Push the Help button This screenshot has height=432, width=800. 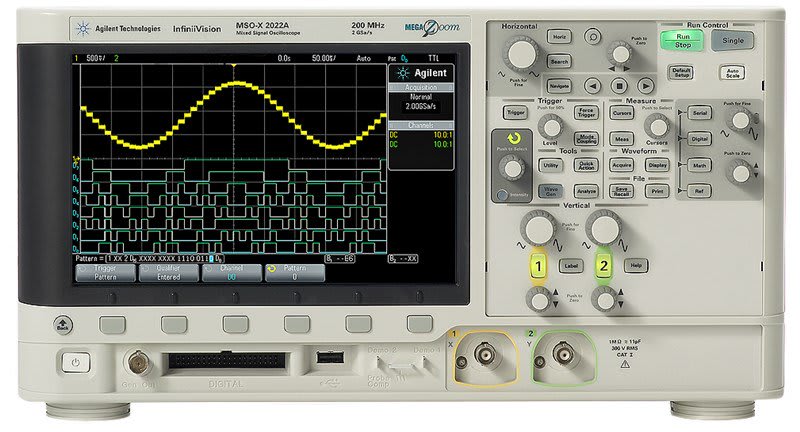click(x=636, y=265)
